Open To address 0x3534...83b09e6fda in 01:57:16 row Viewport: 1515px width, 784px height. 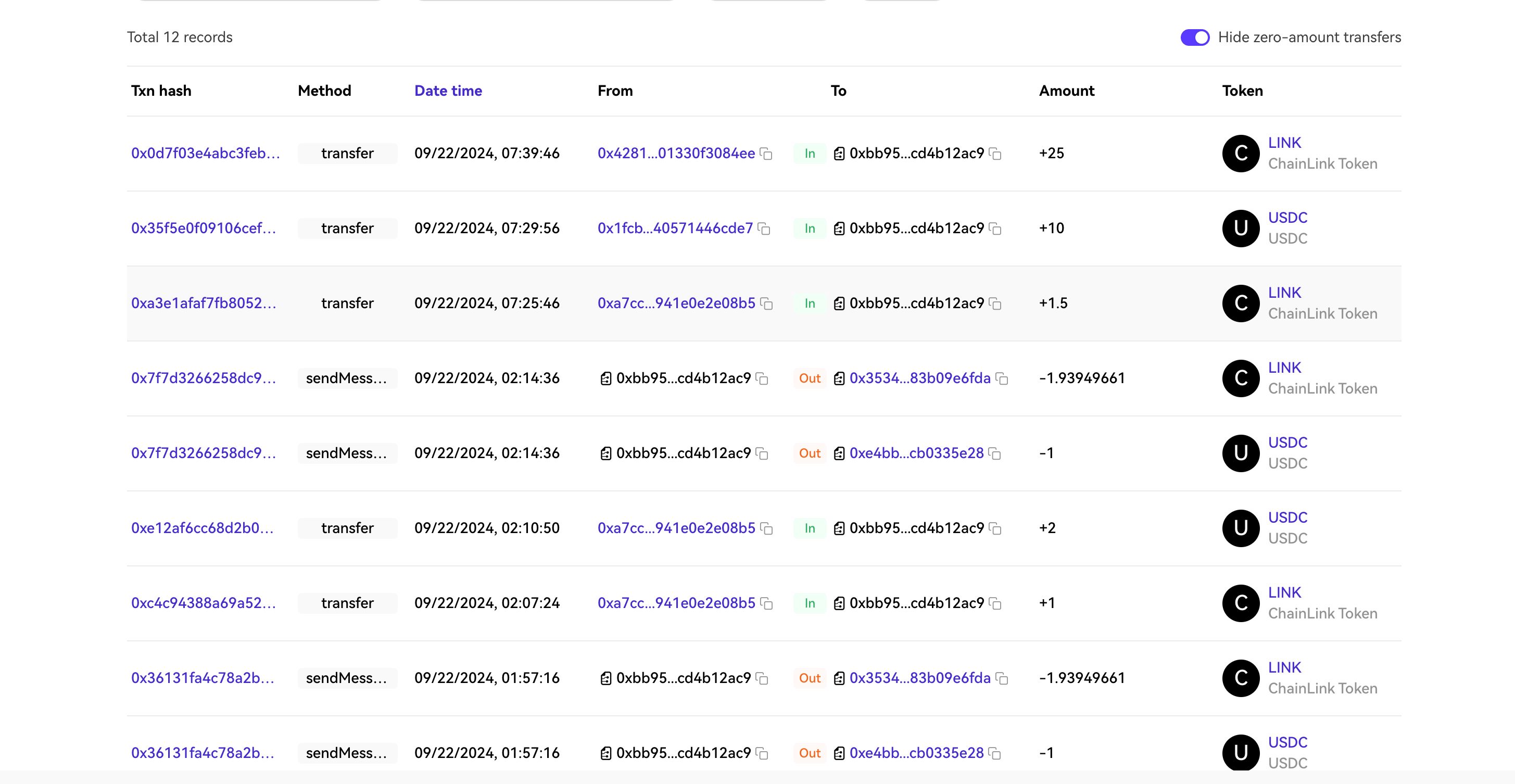(x=920, y=678)
